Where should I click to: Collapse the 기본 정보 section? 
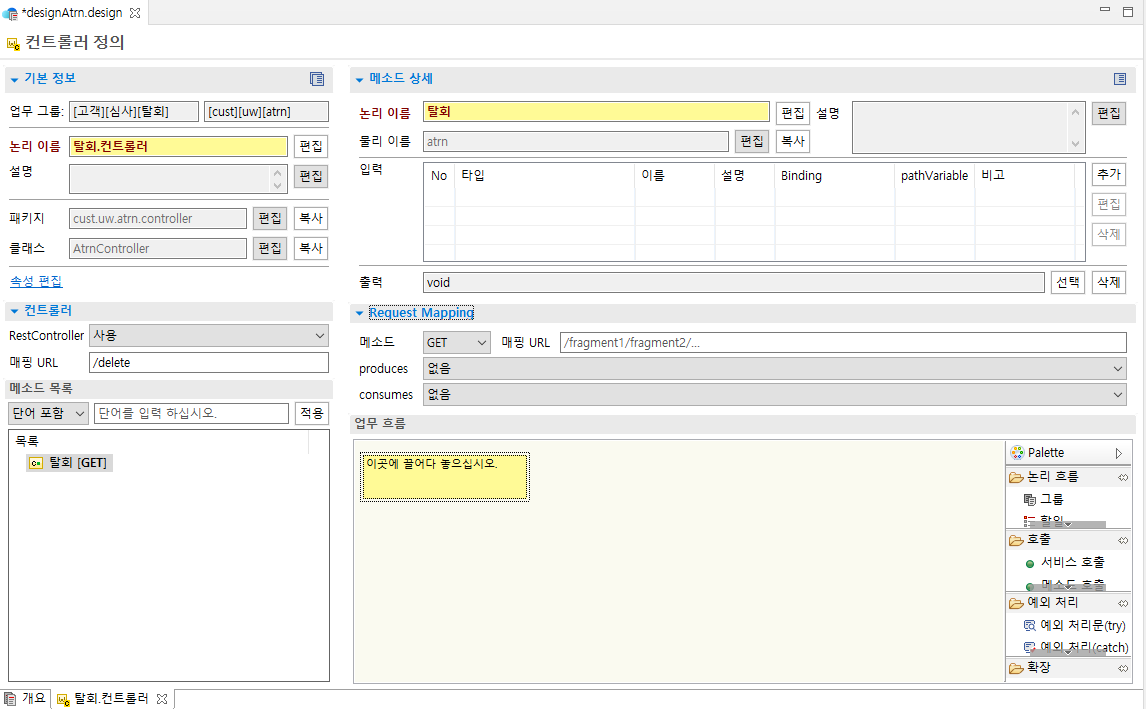12,79
